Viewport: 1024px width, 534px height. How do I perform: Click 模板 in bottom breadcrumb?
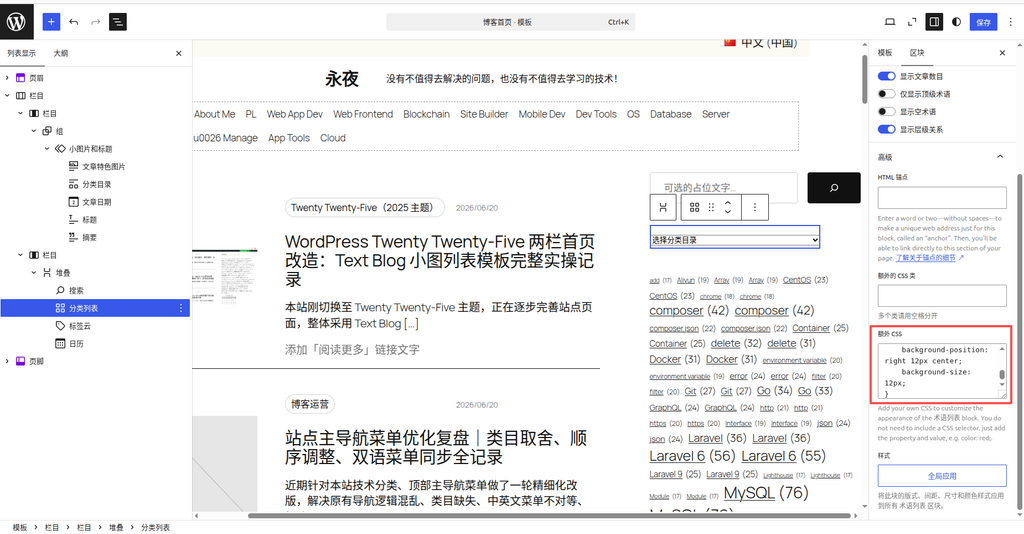click(20, 527)
